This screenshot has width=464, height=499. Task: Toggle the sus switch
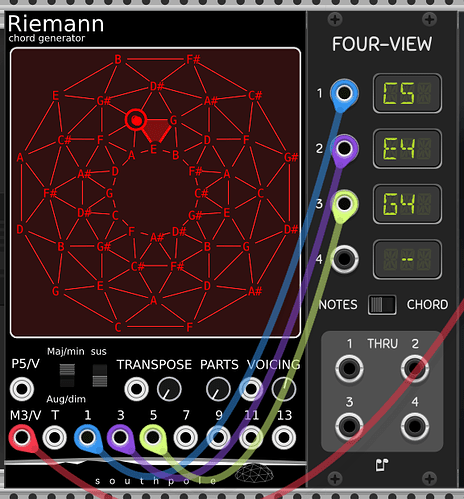tap(100, 375)
